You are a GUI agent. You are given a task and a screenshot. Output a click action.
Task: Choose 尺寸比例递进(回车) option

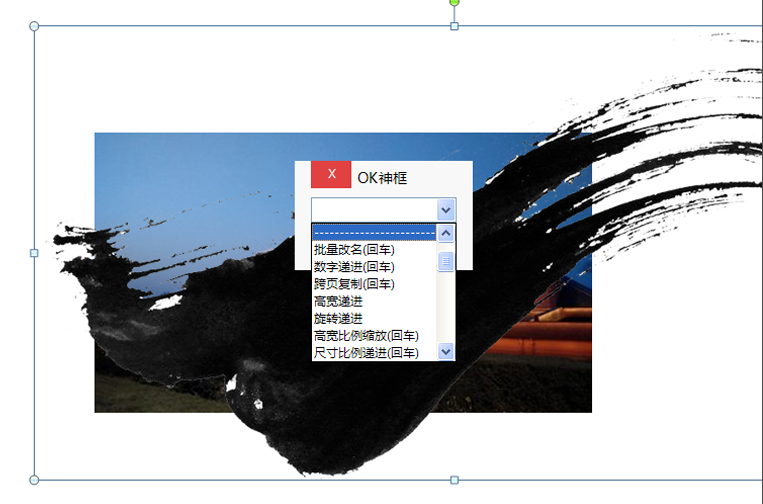pos(374,353)
